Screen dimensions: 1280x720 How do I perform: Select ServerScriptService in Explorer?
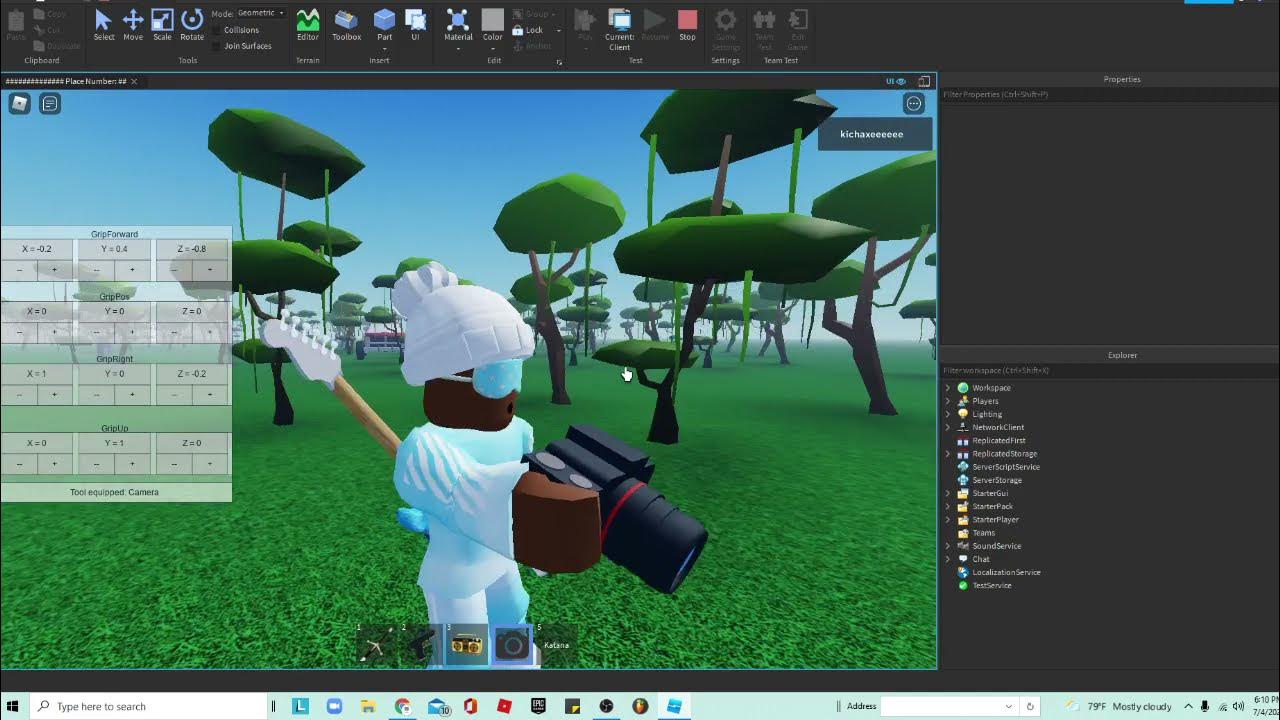[1006, 467]
